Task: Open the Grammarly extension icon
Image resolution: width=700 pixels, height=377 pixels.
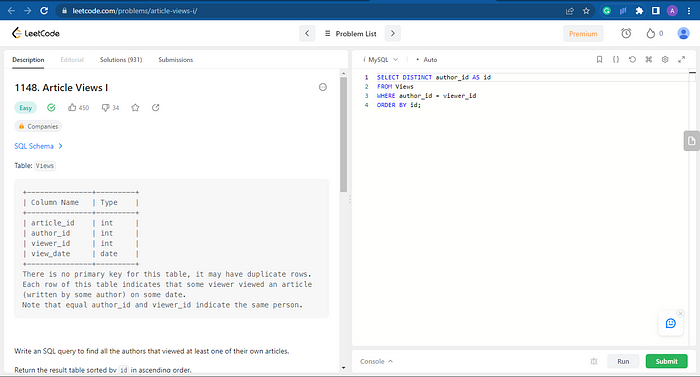Action: coord(606,11)
